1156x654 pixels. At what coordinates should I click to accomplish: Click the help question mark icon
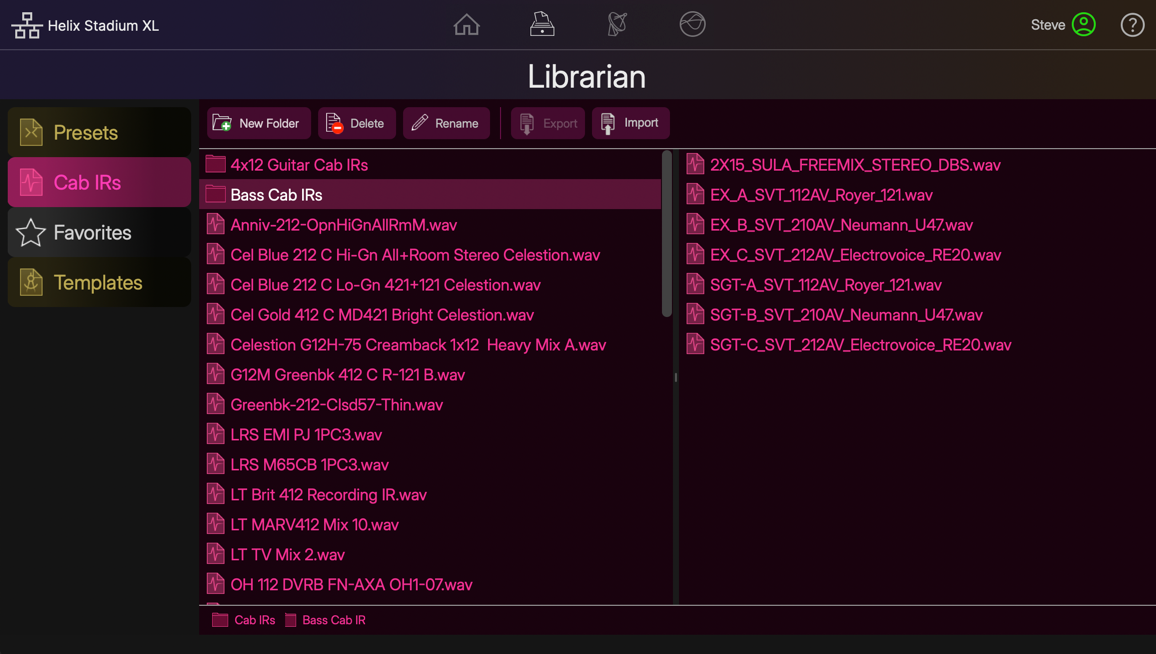[x=1132, y=24]
